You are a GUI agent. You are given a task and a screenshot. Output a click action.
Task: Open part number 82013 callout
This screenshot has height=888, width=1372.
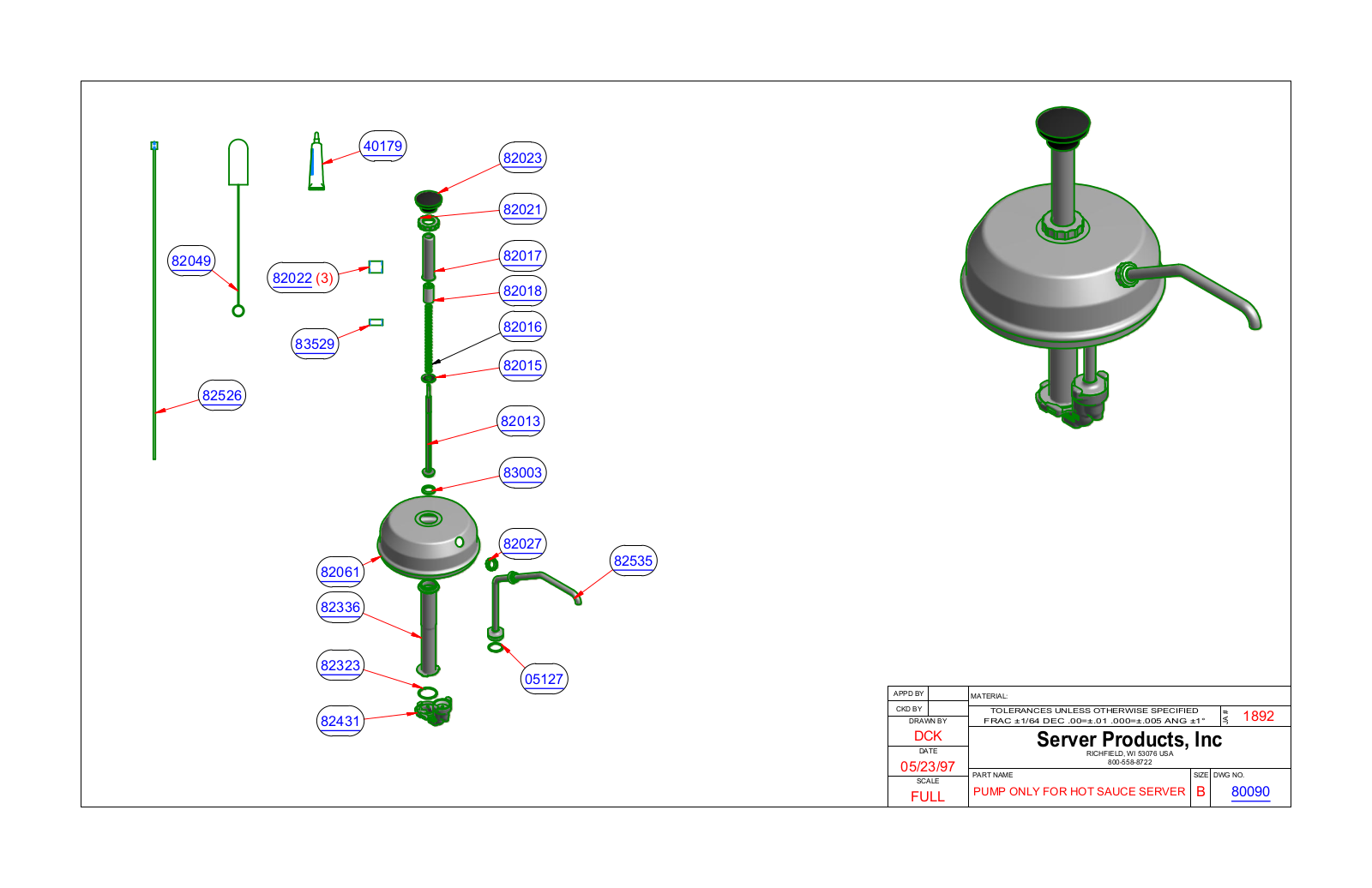pyautogui.click(x=521, y=421)
